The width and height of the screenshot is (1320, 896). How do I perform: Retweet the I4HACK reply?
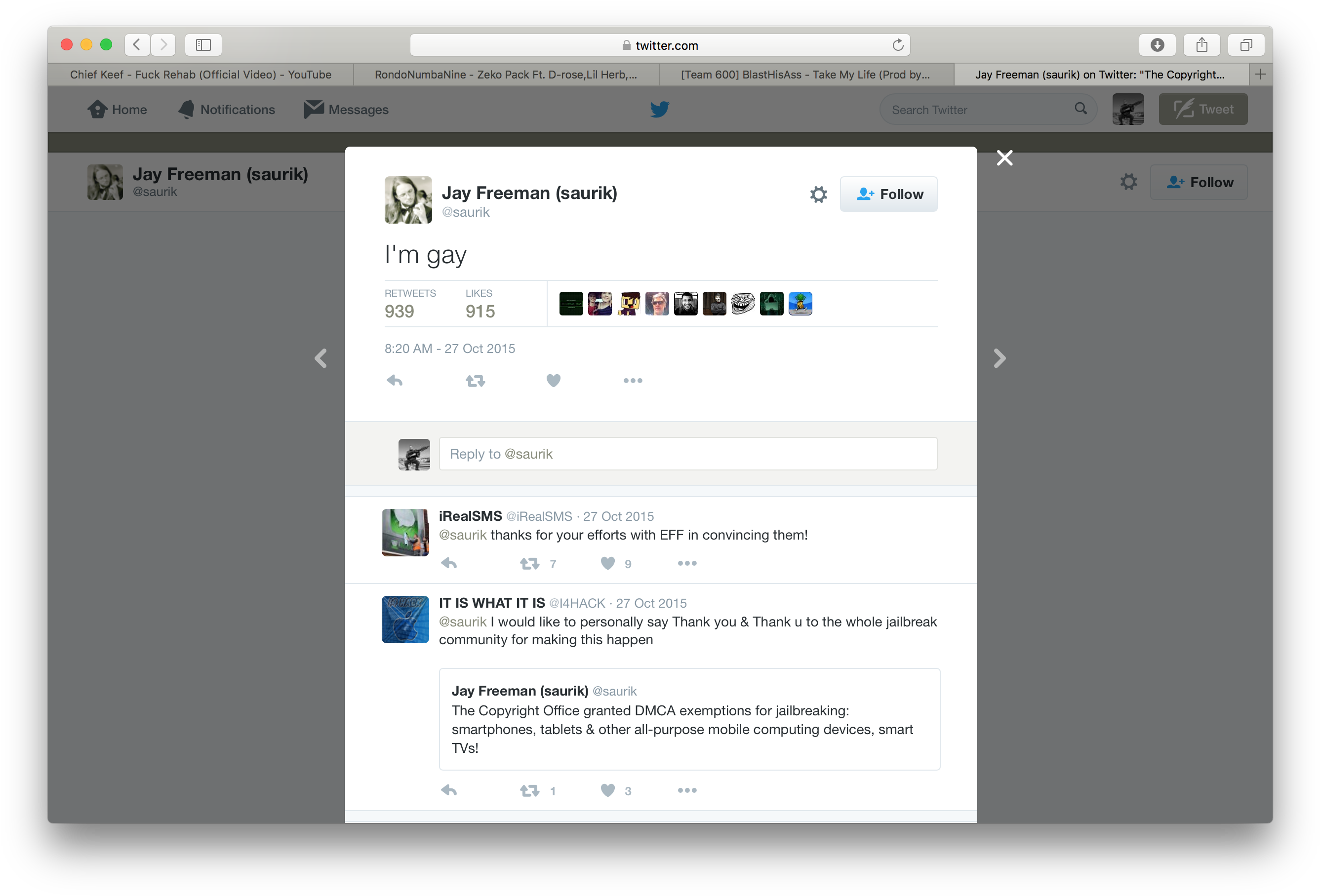529,791
